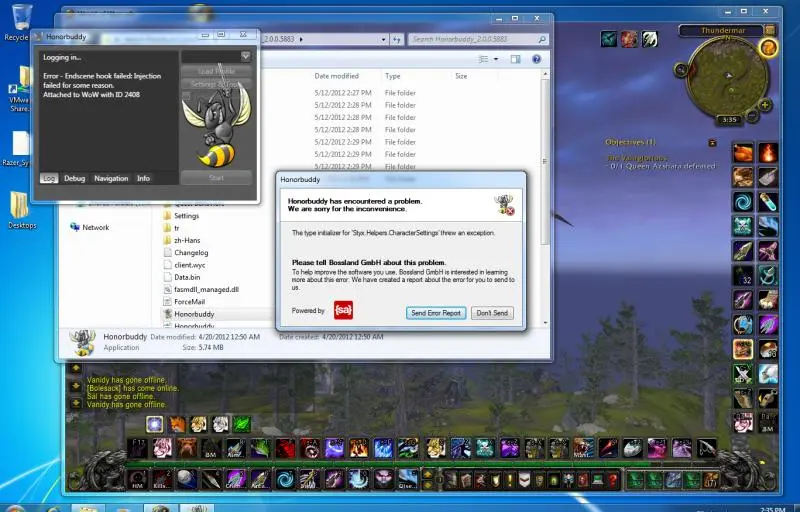
Task: Click the blue swirl ability on bottom bar
Action: (x=285, y=479)
